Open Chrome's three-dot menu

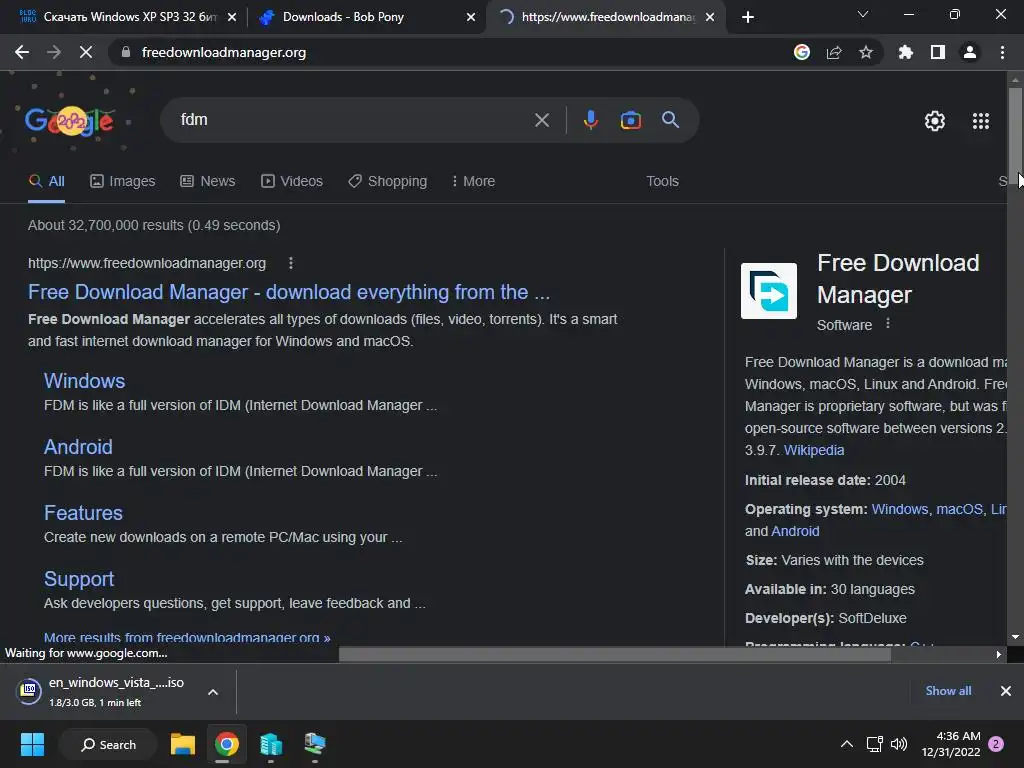[1002, 52]
